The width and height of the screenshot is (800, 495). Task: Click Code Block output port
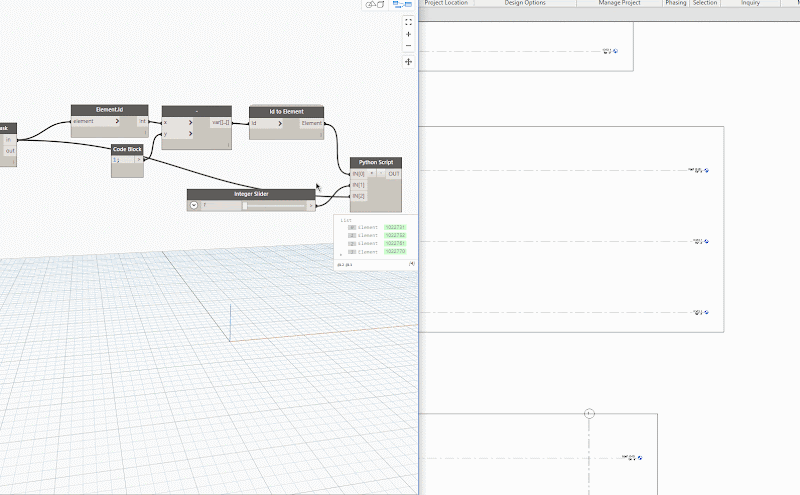[x=139, y=160]
